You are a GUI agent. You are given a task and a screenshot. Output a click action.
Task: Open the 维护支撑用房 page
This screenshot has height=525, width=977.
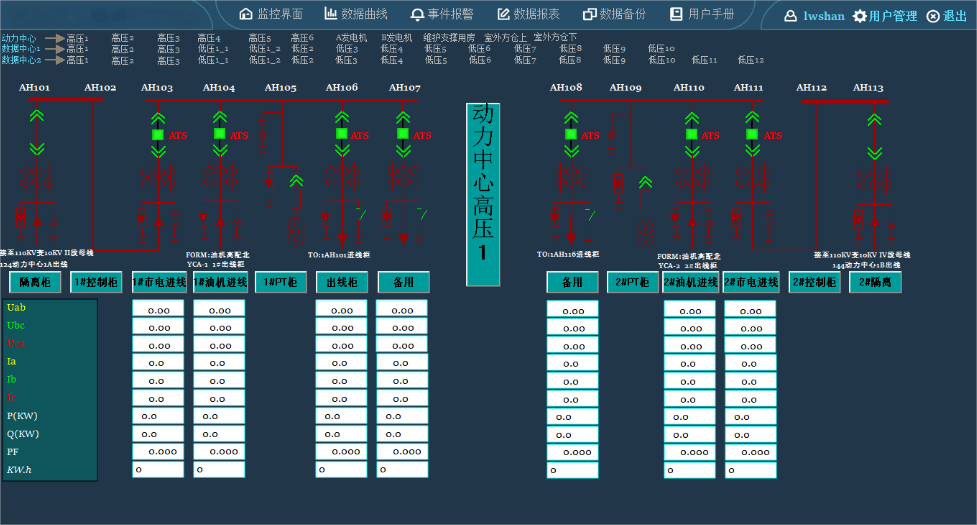coord(449,38)
